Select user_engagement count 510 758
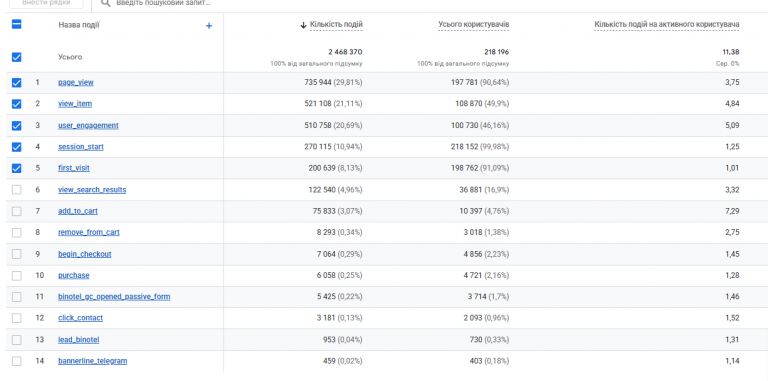768x381 pixels. 318,125
